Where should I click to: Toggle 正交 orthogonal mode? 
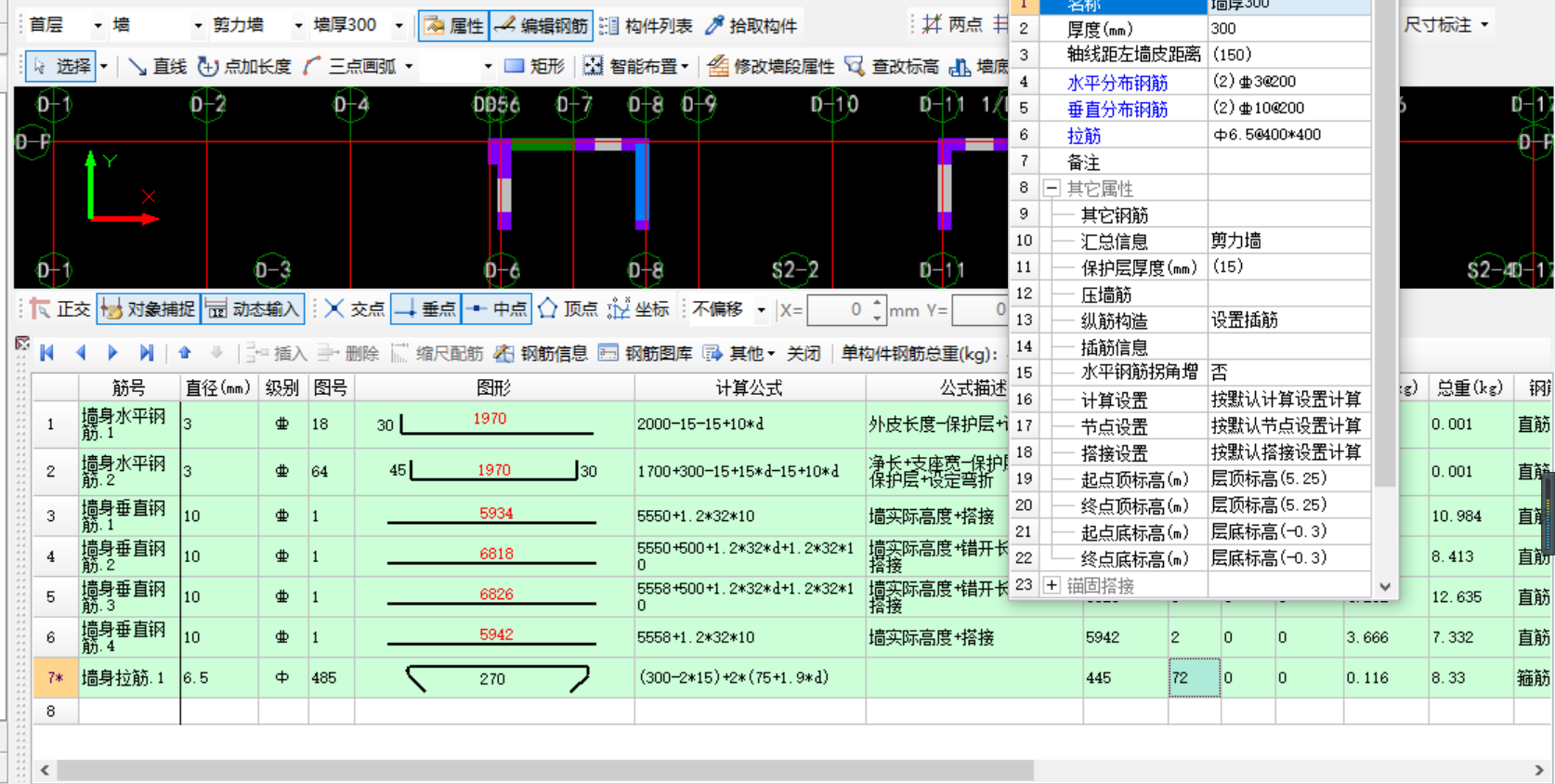(x=59, y=309)
